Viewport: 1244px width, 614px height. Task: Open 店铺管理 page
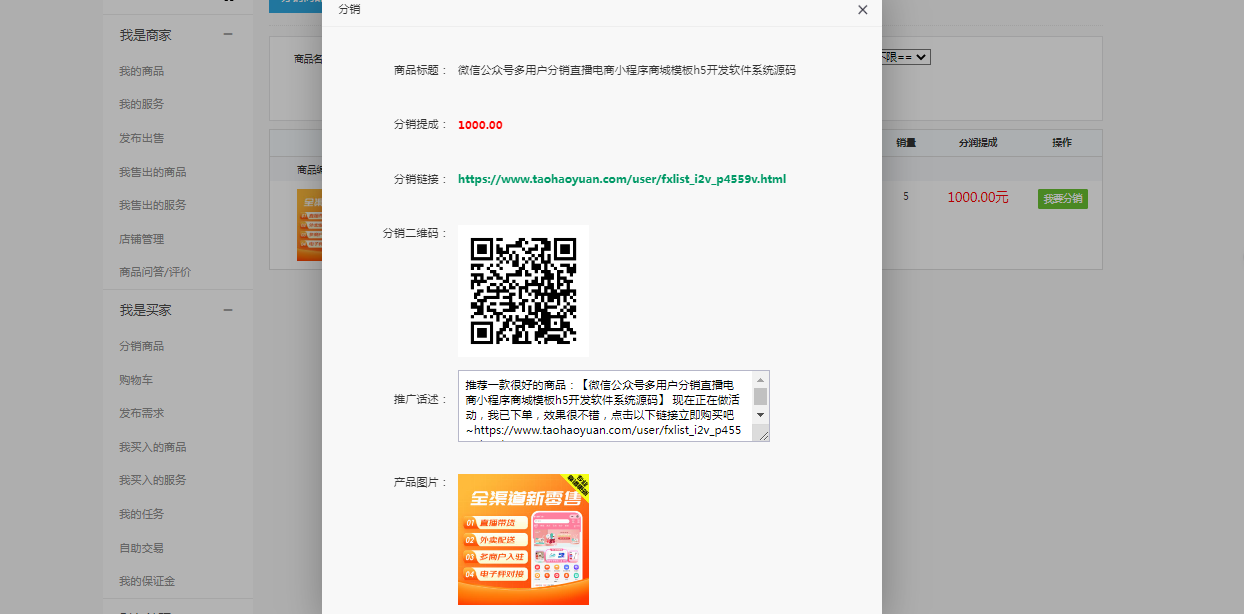(141, 239)
